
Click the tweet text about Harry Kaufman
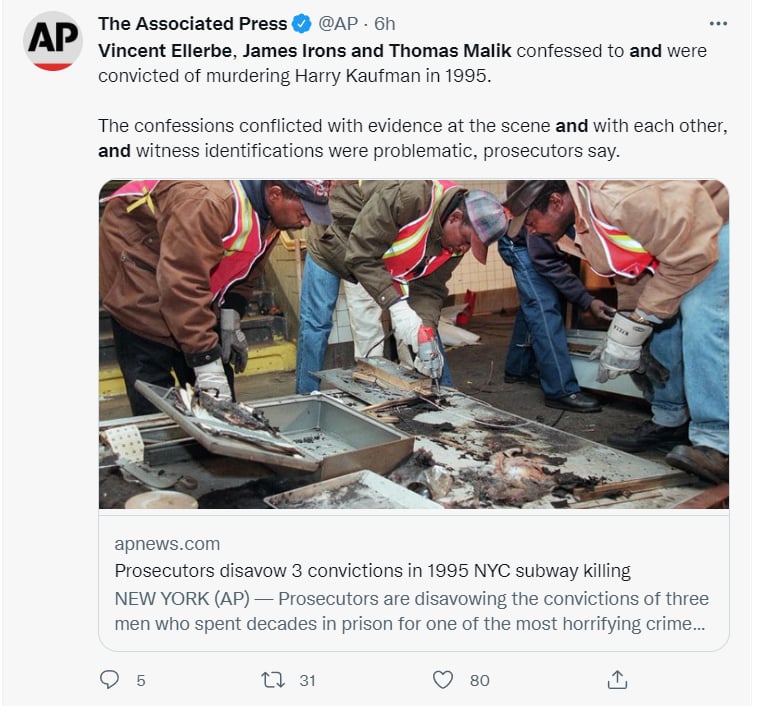402,63
